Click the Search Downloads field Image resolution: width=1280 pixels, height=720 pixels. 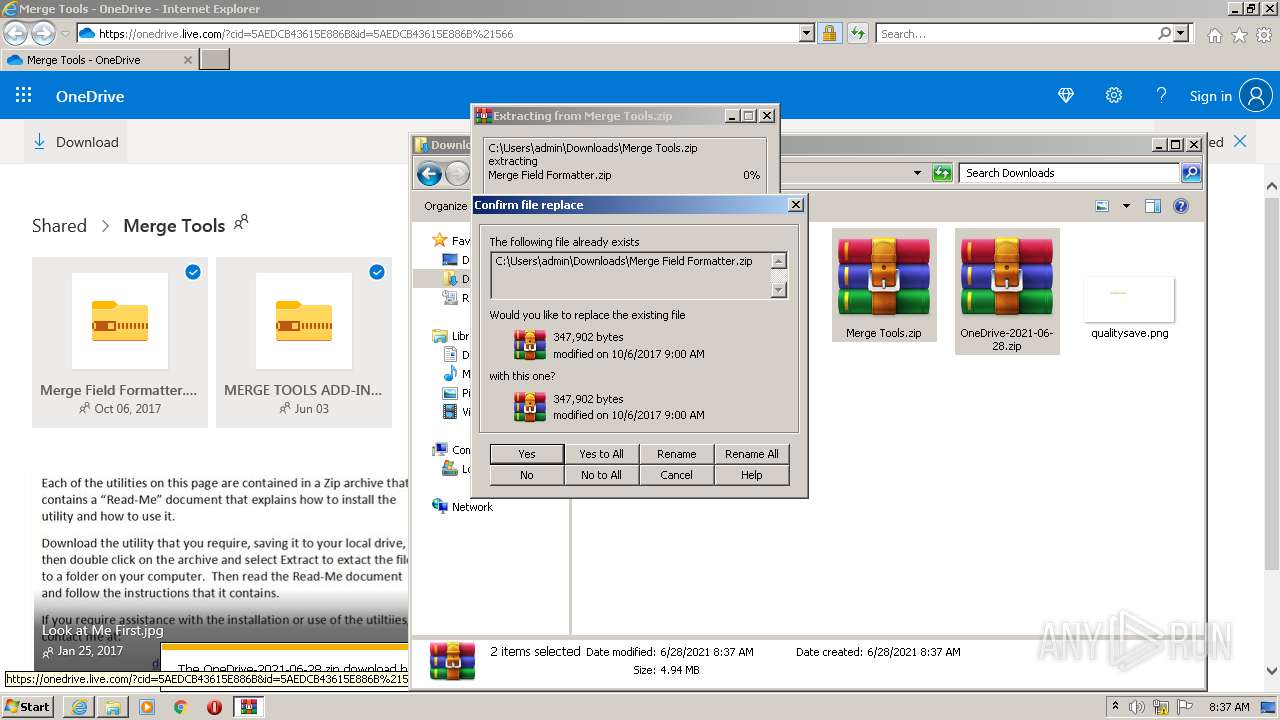coord(1069,173)
